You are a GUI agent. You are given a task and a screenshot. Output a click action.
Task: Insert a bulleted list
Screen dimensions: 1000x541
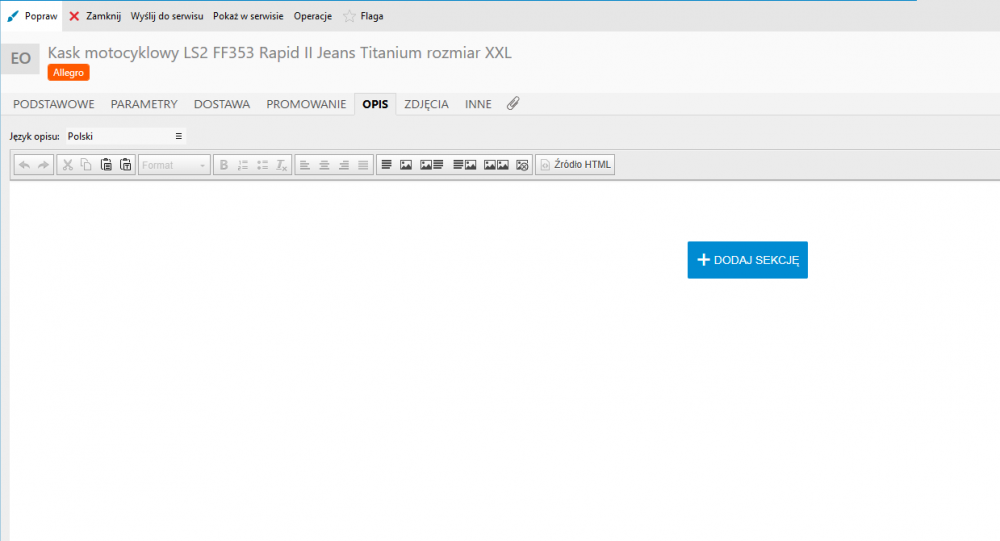pyautogui.click(x=262, y=165)
